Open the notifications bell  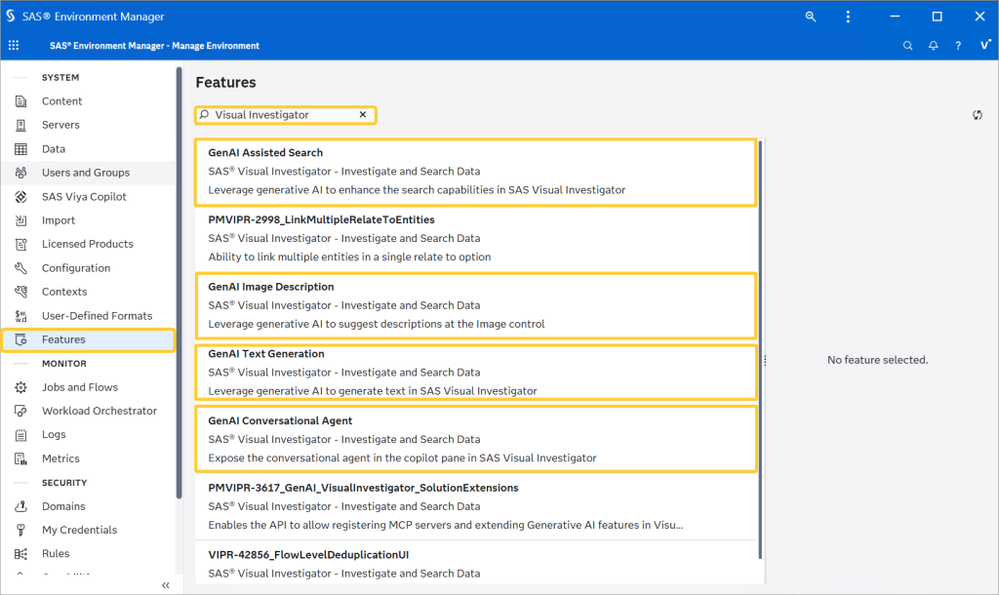coord(933,46)
